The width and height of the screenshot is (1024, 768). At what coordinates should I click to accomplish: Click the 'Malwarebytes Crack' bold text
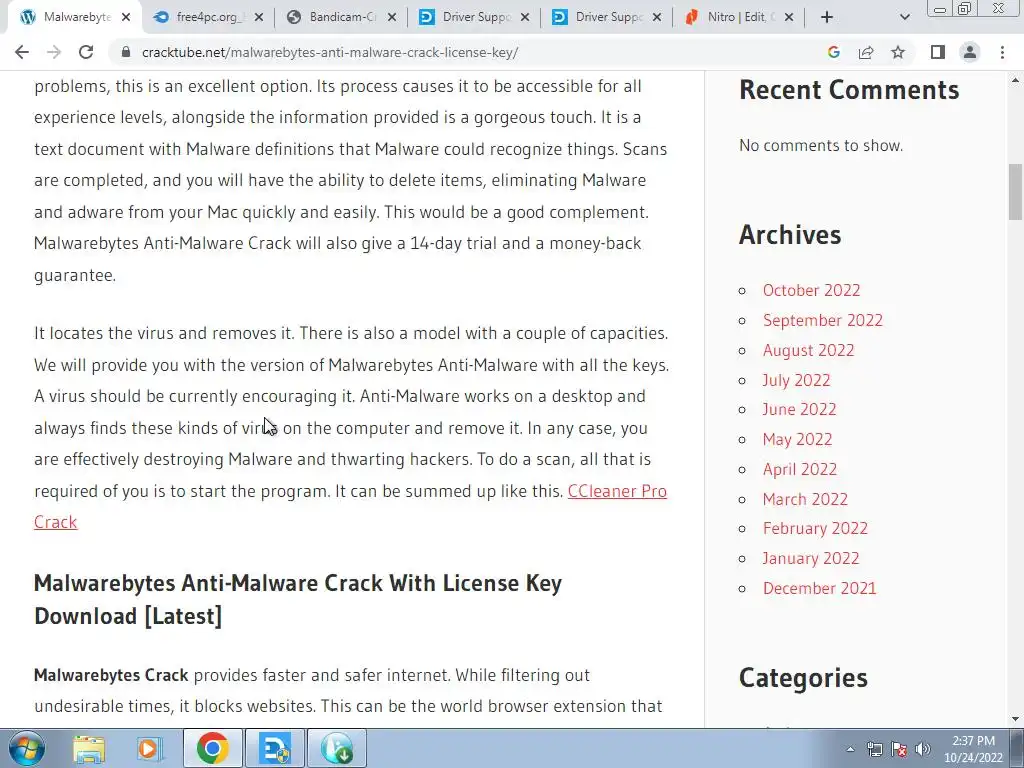pos(111,675)
